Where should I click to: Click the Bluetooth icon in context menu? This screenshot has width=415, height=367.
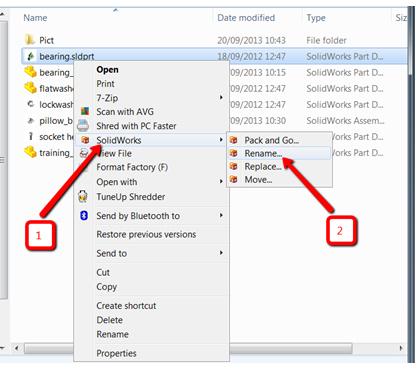tap(84, 215)
